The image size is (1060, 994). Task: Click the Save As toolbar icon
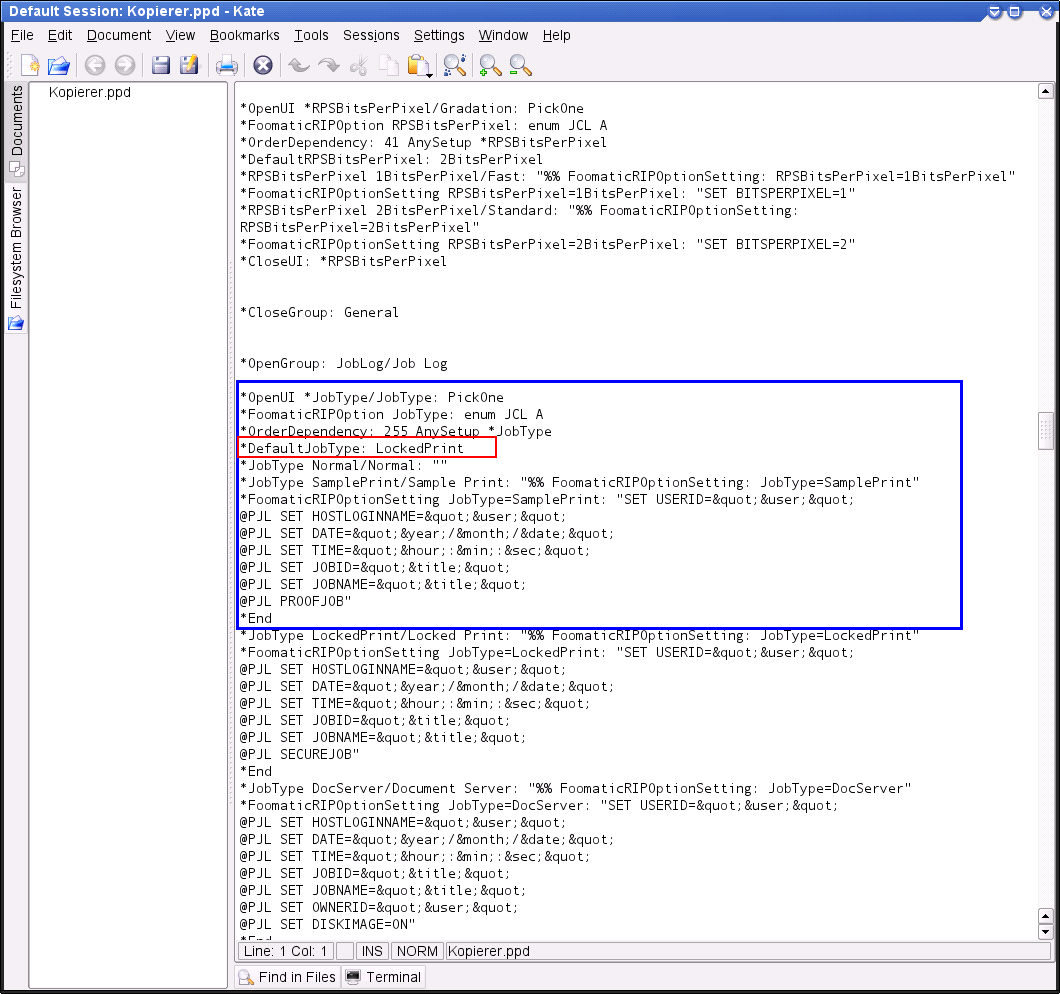pyautogui.click(x=189, y=66)
